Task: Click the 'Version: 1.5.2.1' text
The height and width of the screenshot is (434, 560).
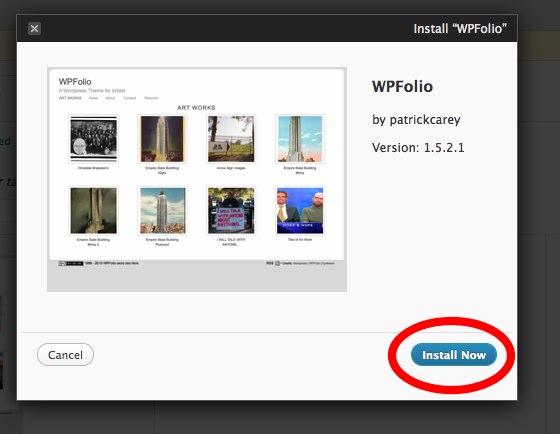Action: click(418, 148)
